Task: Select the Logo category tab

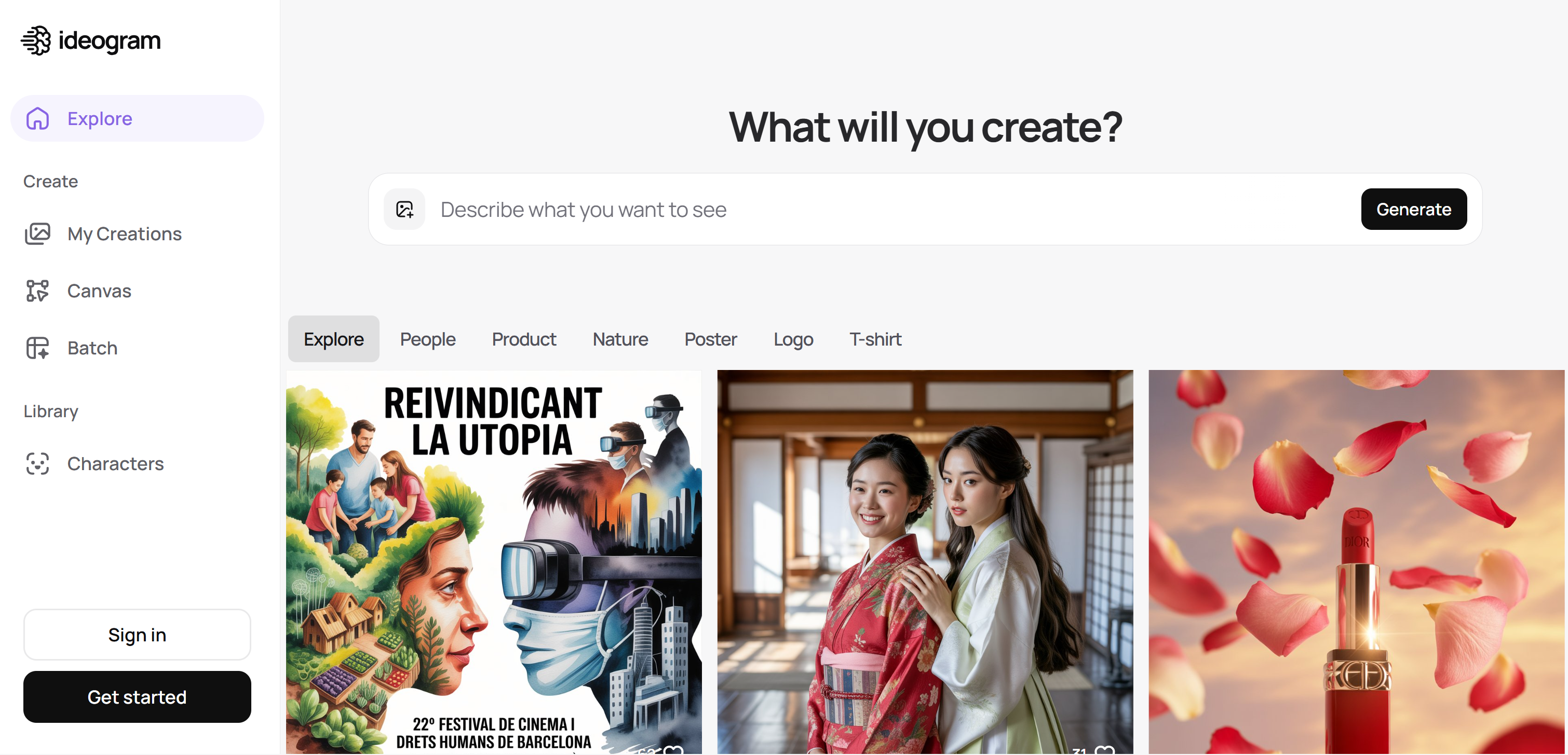Action: click(x=793, y=339)
